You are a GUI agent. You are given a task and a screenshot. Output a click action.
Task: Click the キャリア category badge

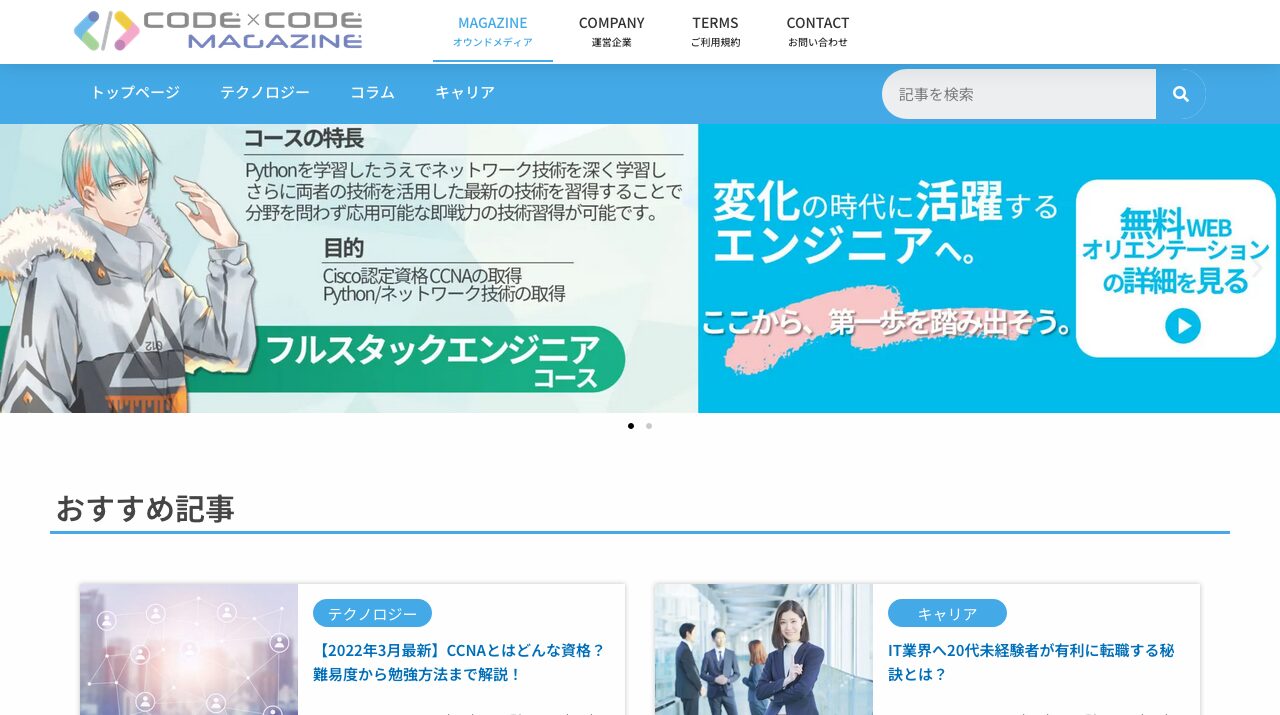pyautogui.click(x=947, y=613)
